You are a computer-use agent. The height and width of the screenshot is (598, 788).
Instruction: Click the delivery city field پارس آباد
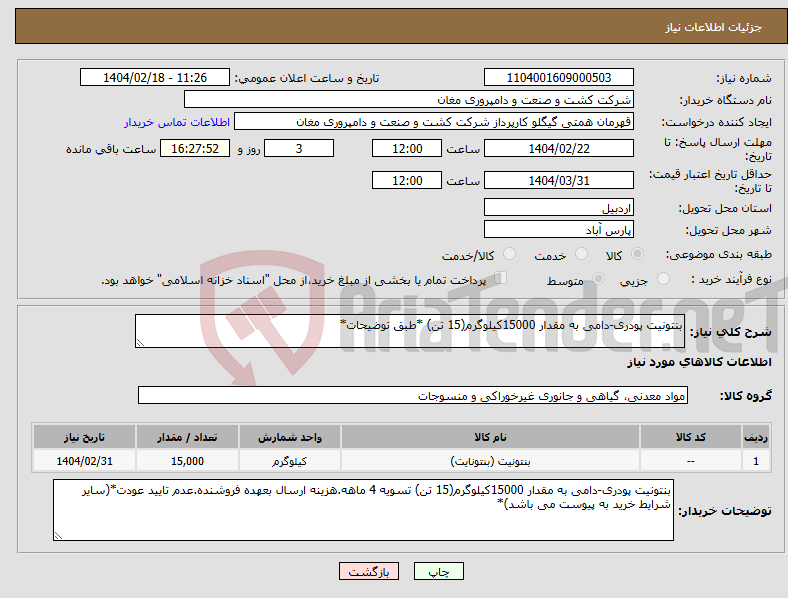(559, 229)
